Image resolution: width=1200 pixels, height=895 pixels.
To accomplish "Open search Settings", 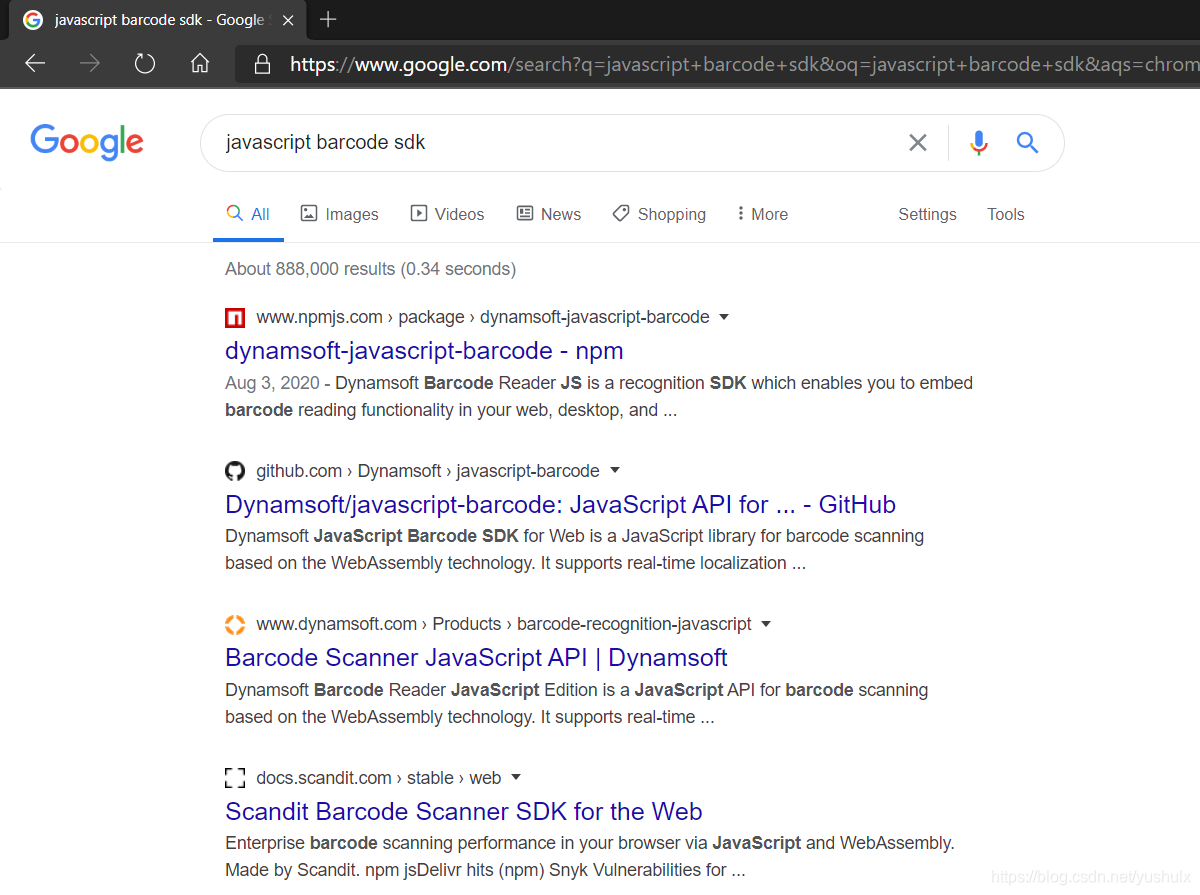I will [x=927, y=214].
